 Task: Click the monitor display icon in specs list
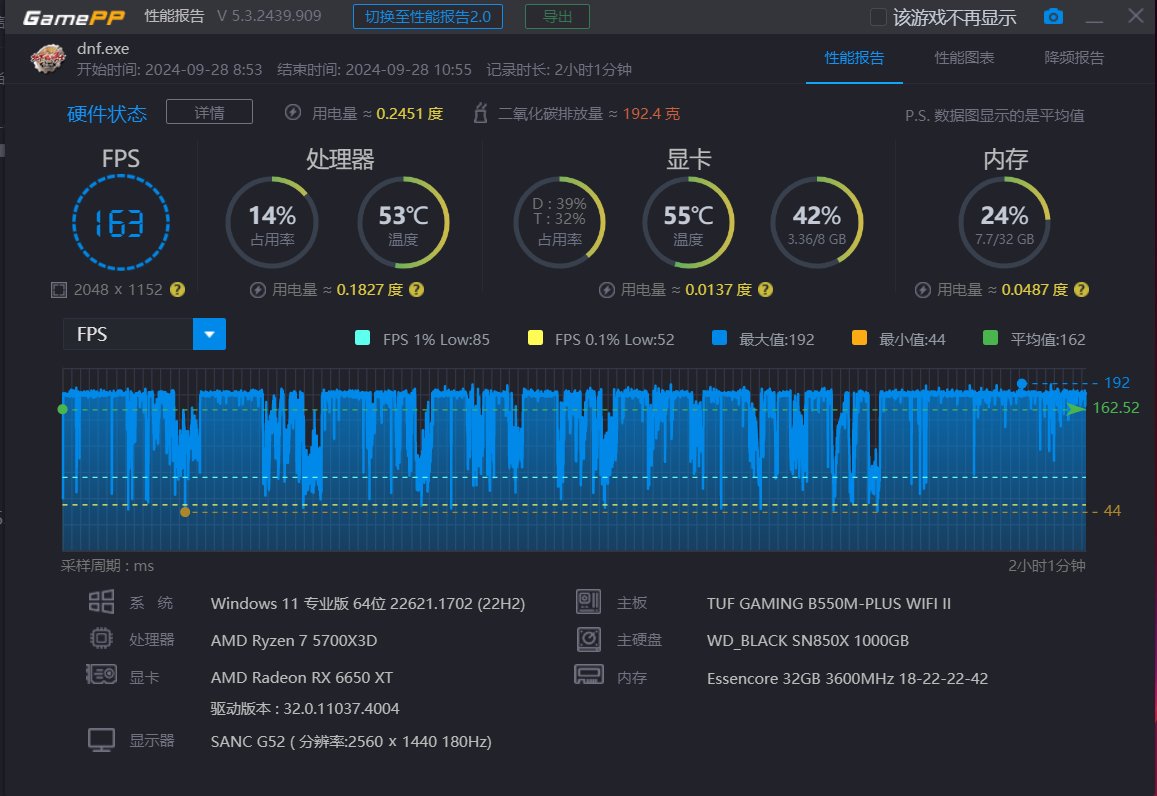(x=101, y=739)
